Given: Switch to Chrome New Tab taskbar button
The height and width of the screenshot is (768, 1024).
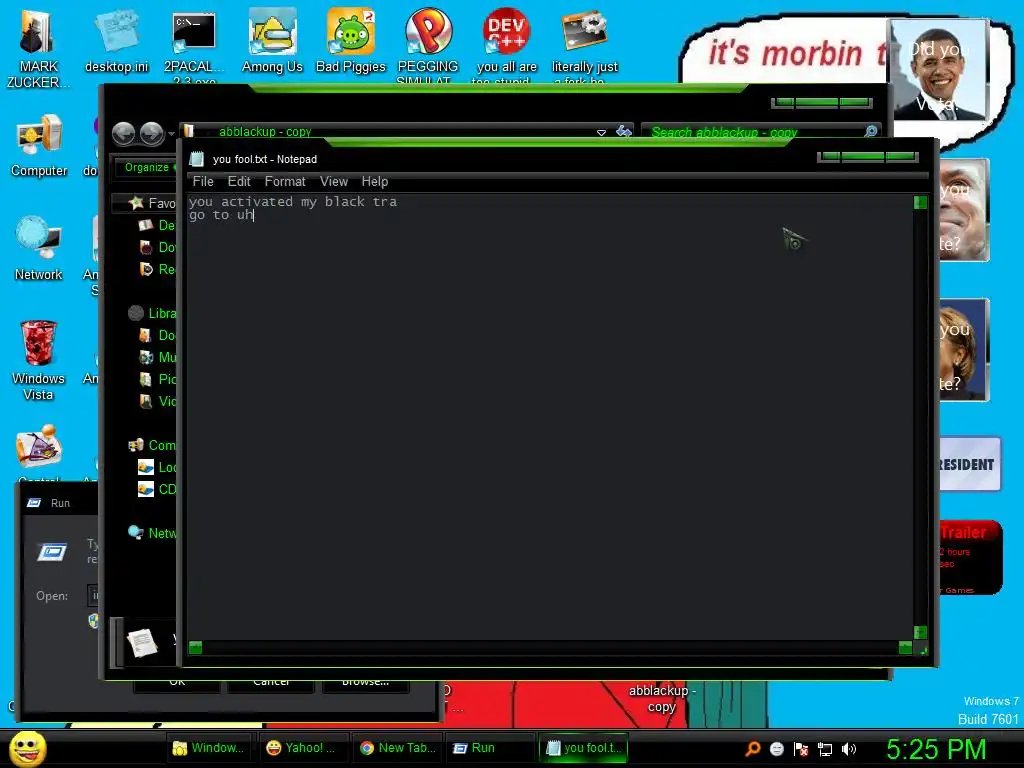Looking at the screenshot, I should [x=397, y=748].
